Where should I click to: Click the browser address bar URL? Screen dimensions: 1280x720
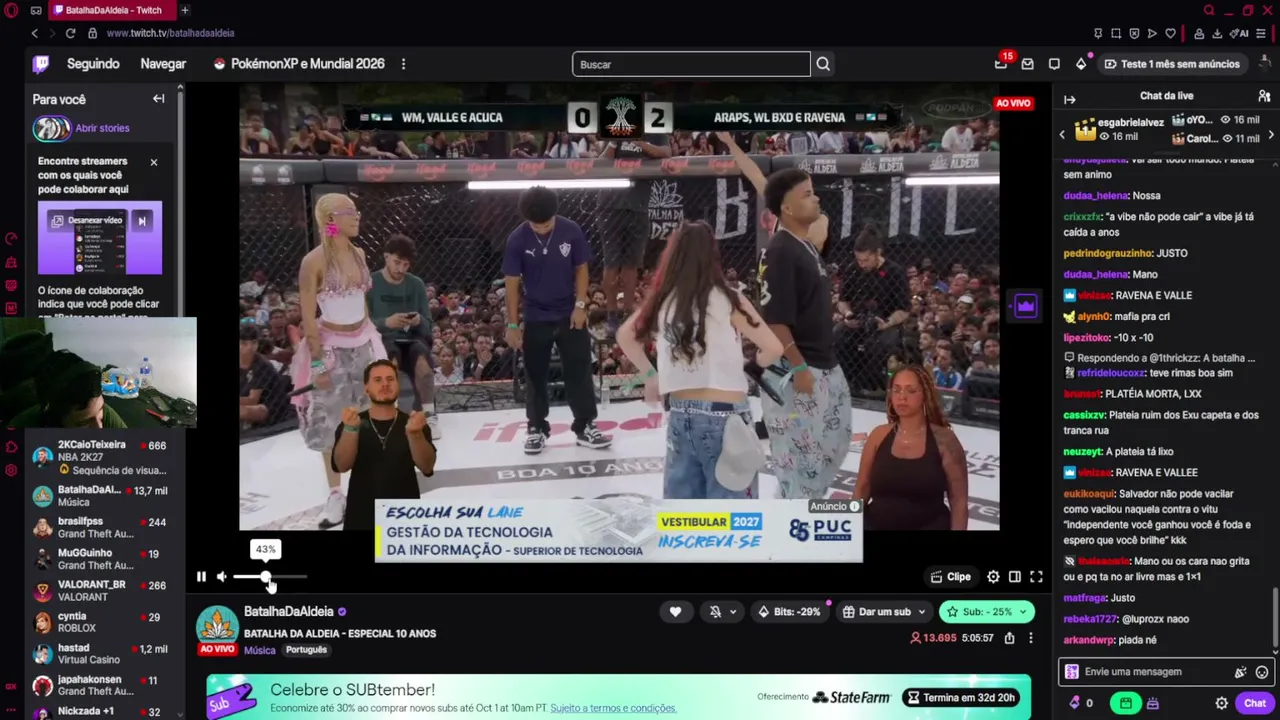[x=170, y=33]
